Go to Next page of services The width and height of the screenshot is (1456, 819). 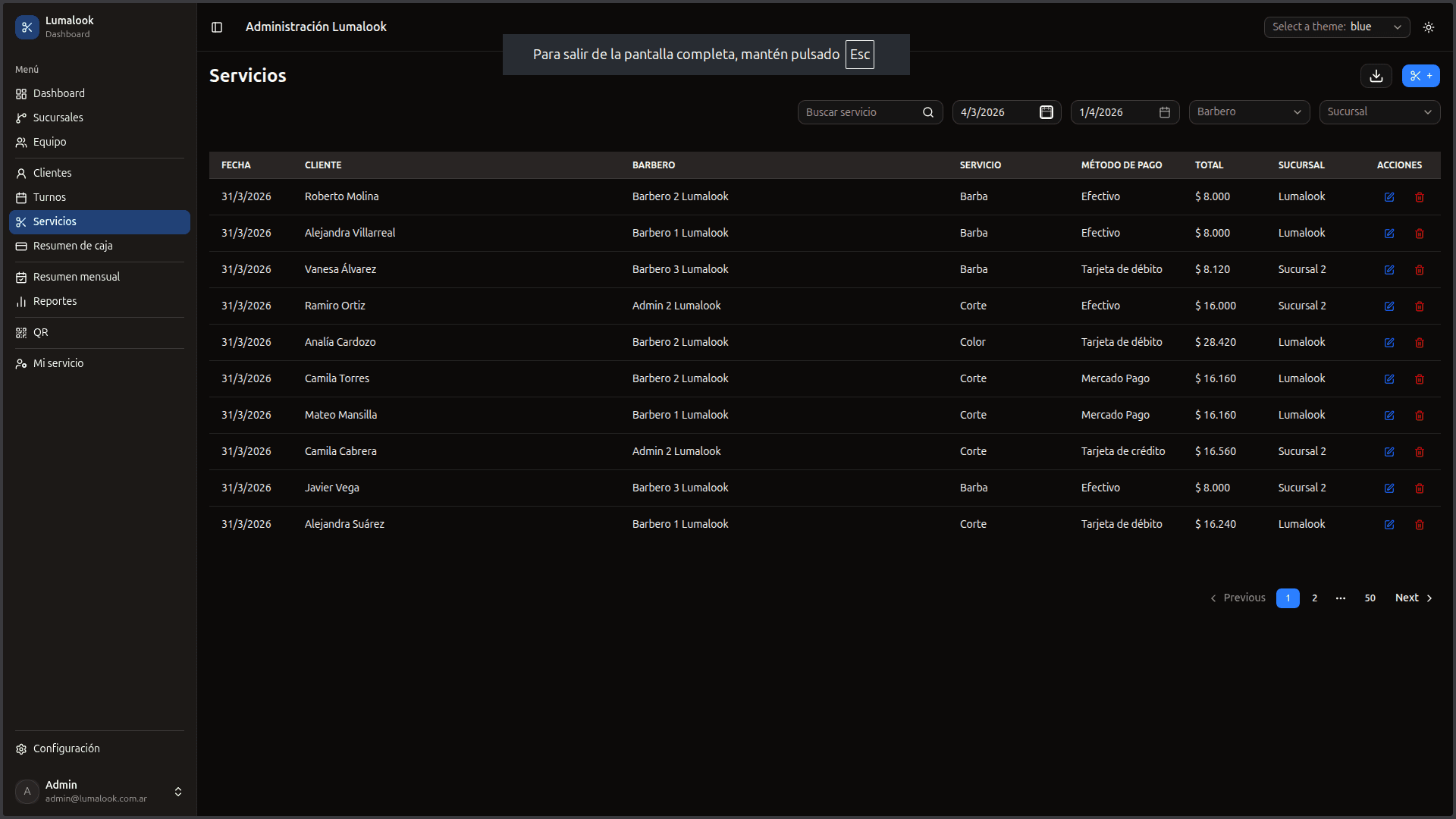click(x=1414, y=598)
